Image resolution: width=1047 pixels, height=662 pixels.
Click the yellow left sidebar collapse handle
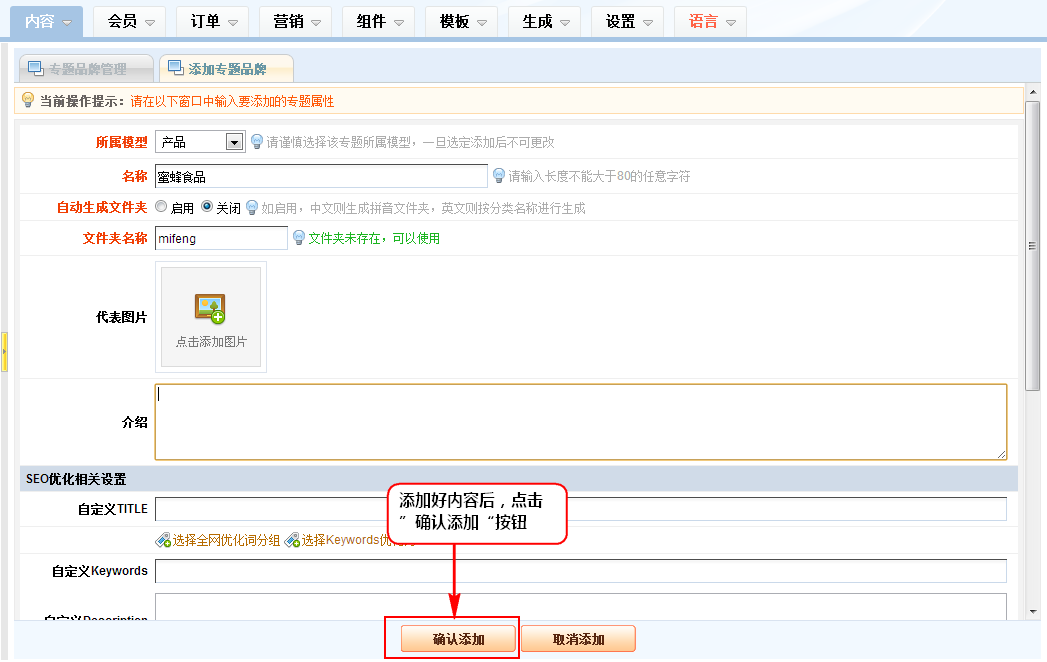(x=4, y=352)
